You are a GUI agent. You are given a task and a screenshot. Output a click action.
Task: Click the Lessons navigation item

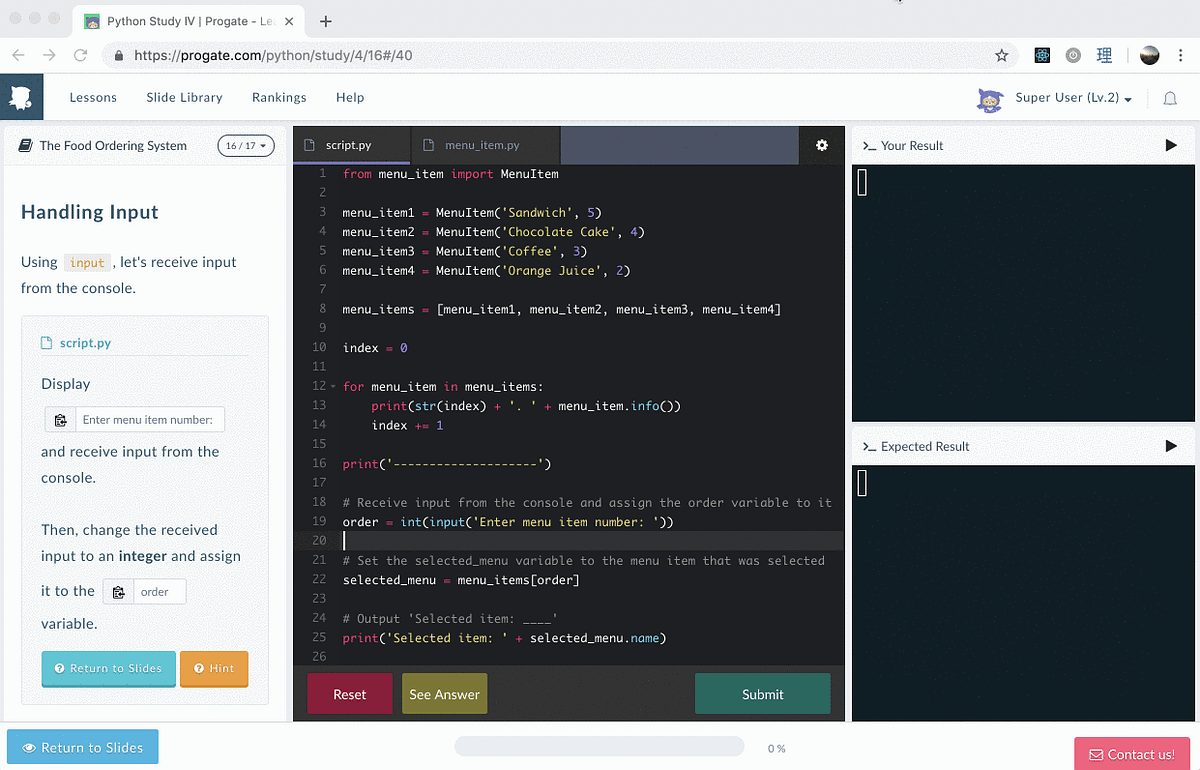click(93, 97)
